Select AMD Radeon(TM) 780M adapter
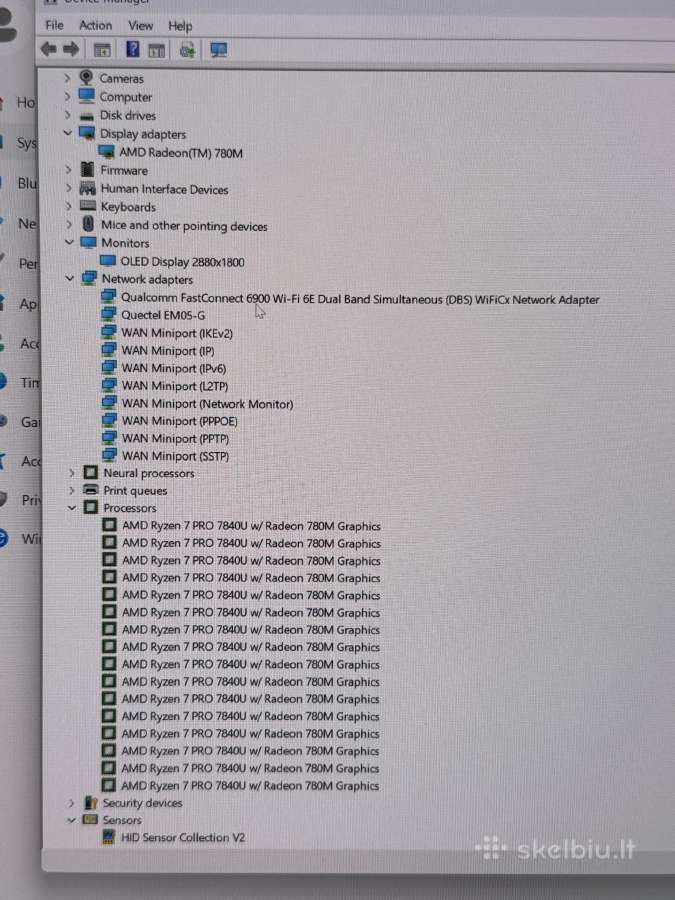The width and height of the screenshot is (675, 900). pos(181,153)
